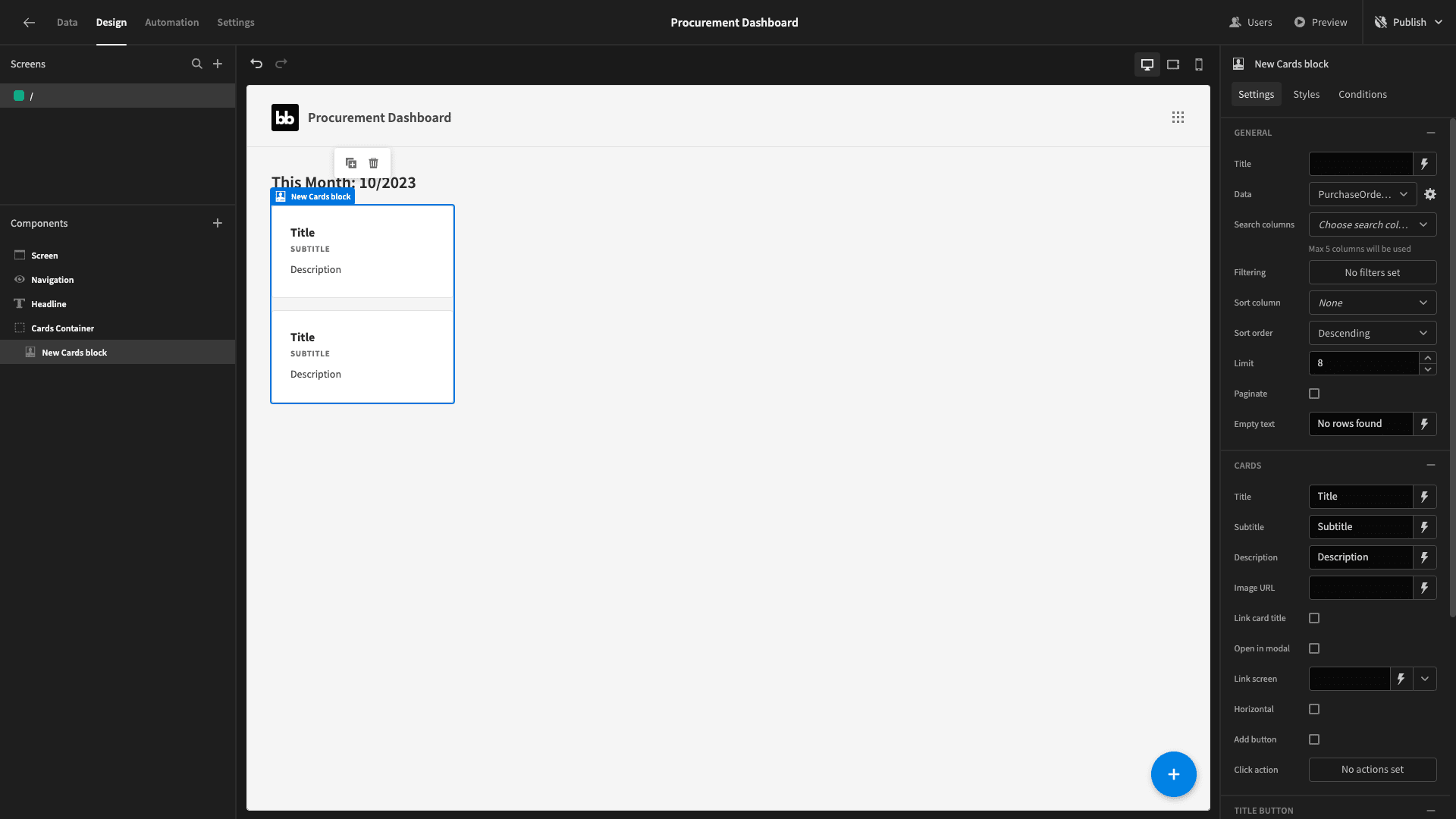Image resolution: width=1456 pixels, height=819 pixels.
Task: Open the Conditions tab
Action: click(x=1363, y=94)
